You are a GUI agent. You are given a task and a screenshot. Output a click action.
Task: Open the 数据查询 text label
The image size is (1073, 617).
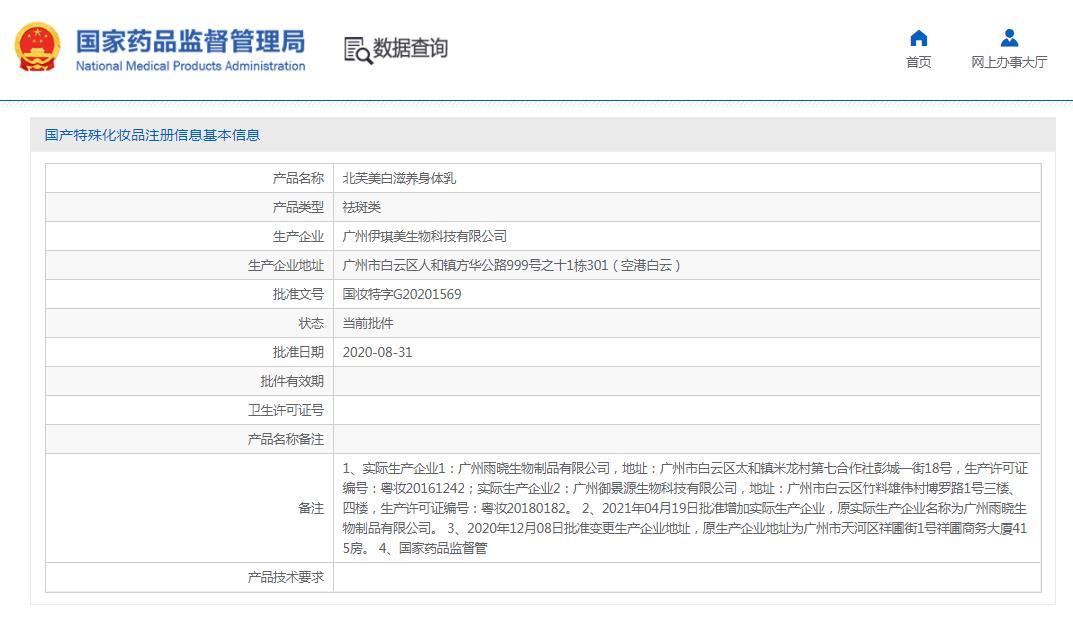(410, 48)
